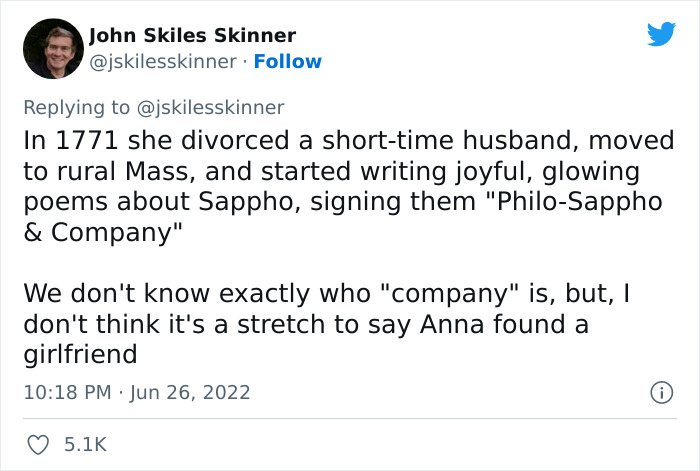Open John Skiles Skinner's profile picture
The image size is (700, 471).
tap(52, 49)
